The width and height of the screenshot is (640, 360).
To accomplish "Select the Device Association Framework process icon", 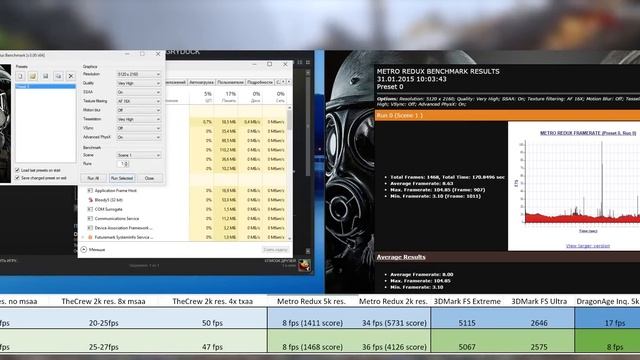I will click(90, 228).
